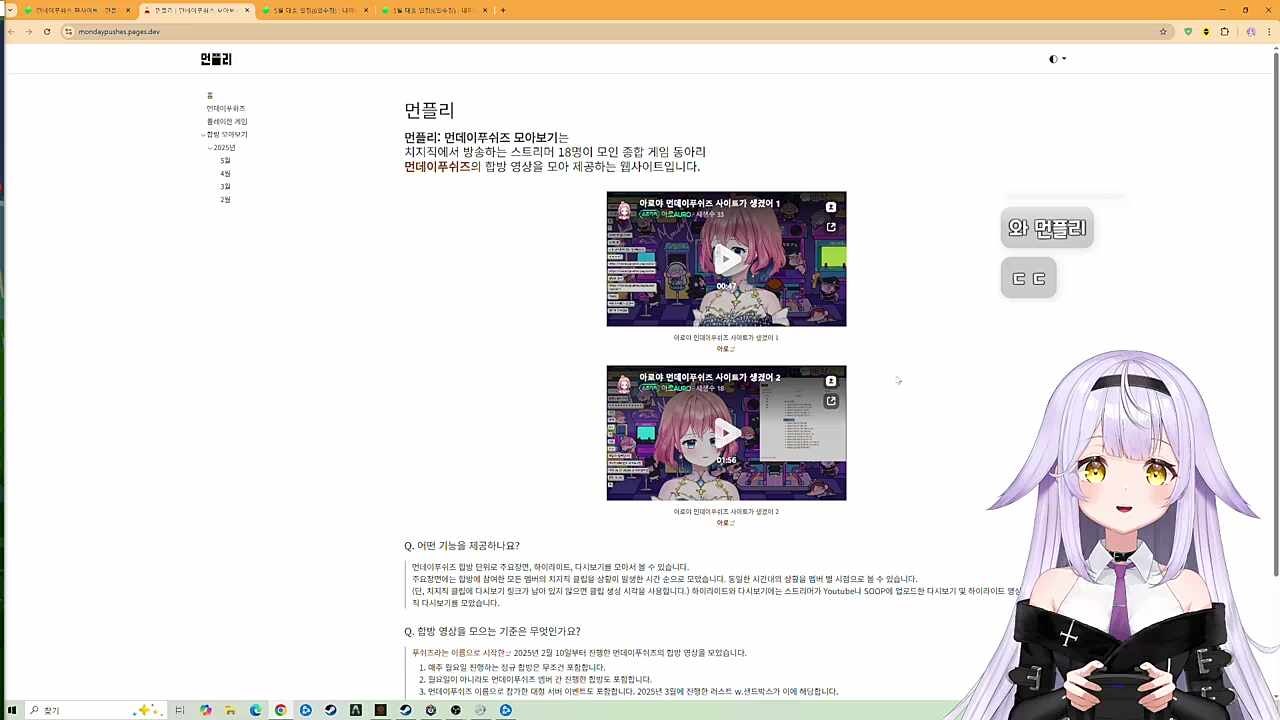Click the 'Q. 합방 영상을 모으는 기준은 무엇인가요?' heading
1280x720 pixels.
tap(492, 631)
